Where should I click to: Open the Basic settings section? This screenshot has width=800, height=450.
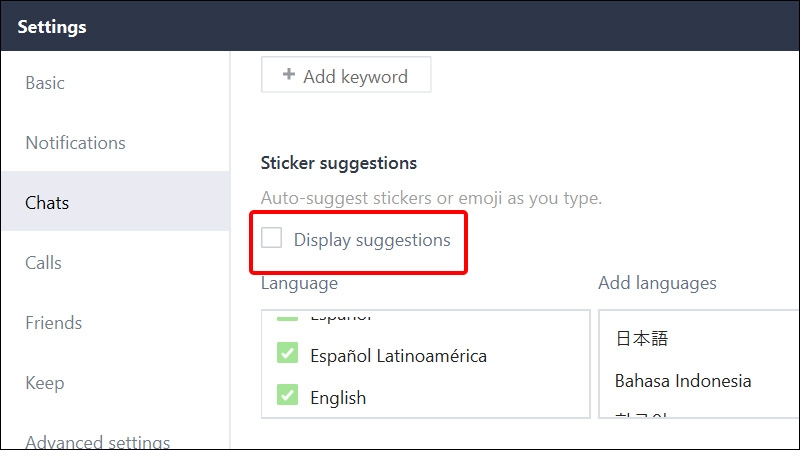click(45, 83)
